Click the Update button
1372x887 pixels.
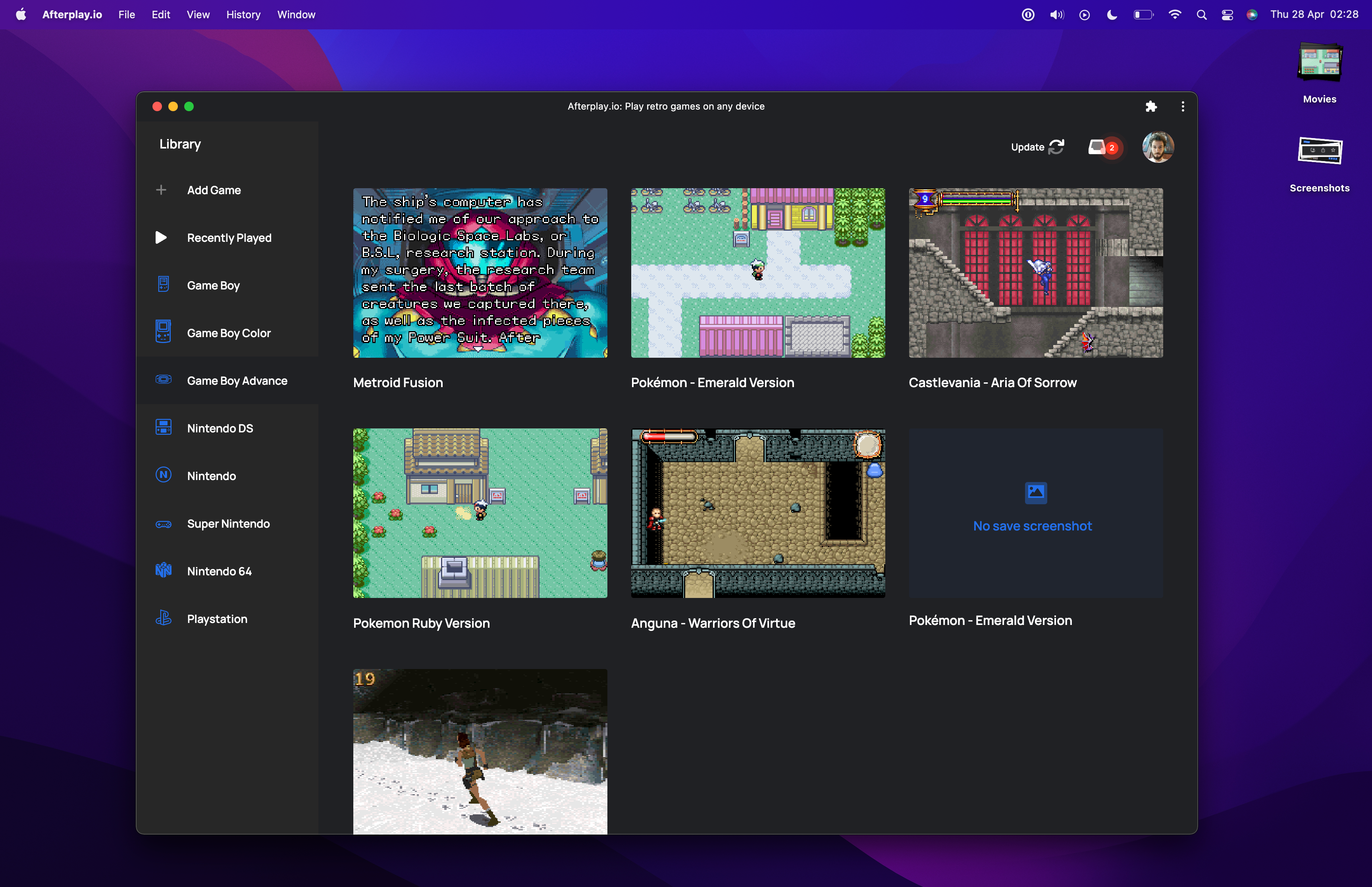pyautogui.click(x=1037, y=147)
